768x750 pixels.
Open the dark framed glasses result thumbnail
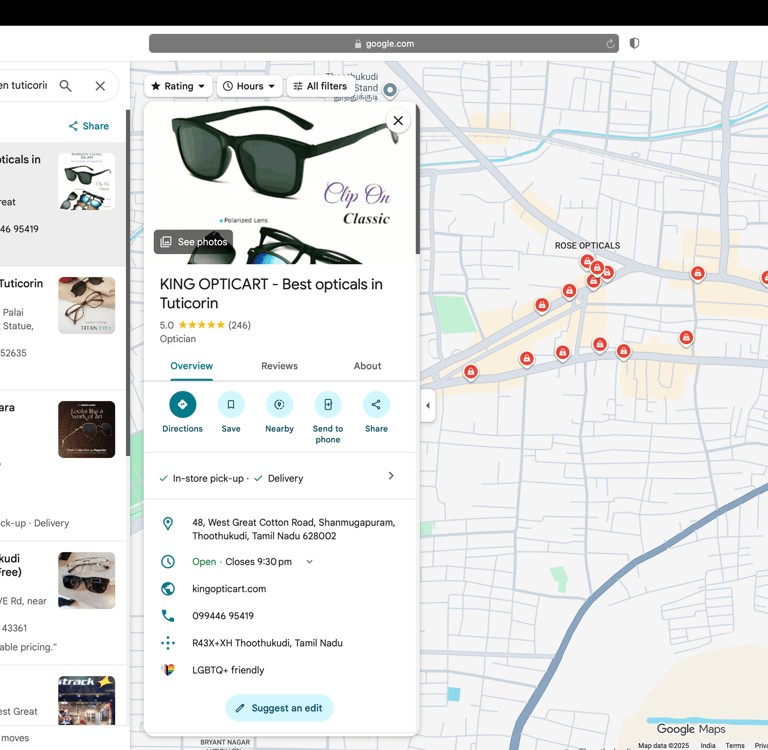[87, 430]
